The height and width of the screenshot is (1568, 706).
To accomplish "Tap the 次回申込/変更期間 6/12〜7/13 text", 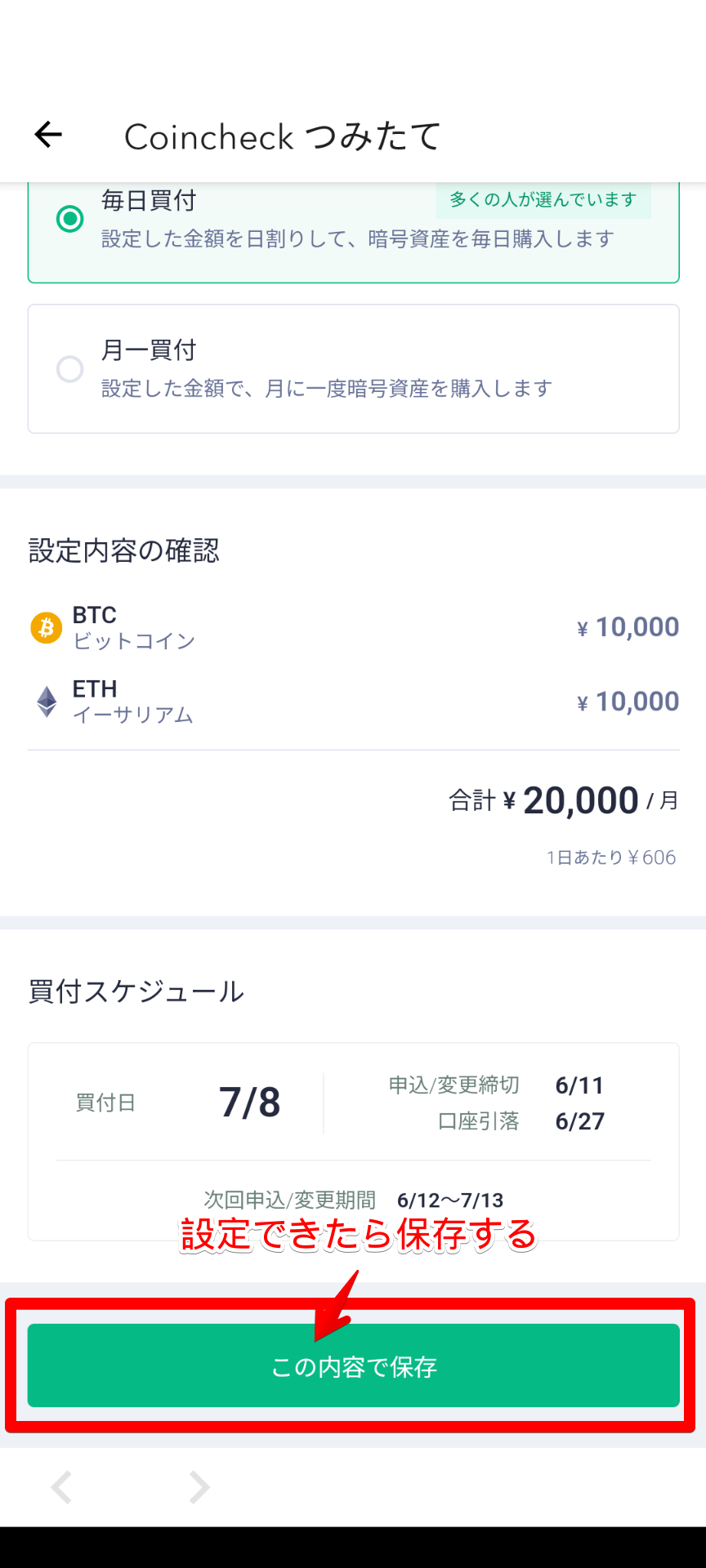I will [x=353, y=1200].
